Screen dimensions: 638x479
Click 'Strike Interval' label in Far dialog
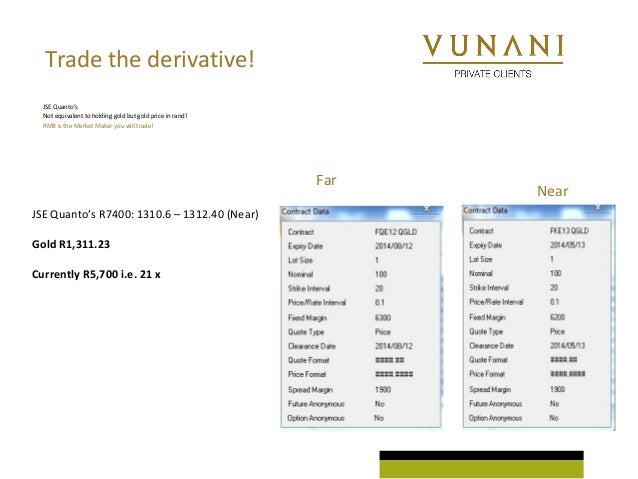309,289
